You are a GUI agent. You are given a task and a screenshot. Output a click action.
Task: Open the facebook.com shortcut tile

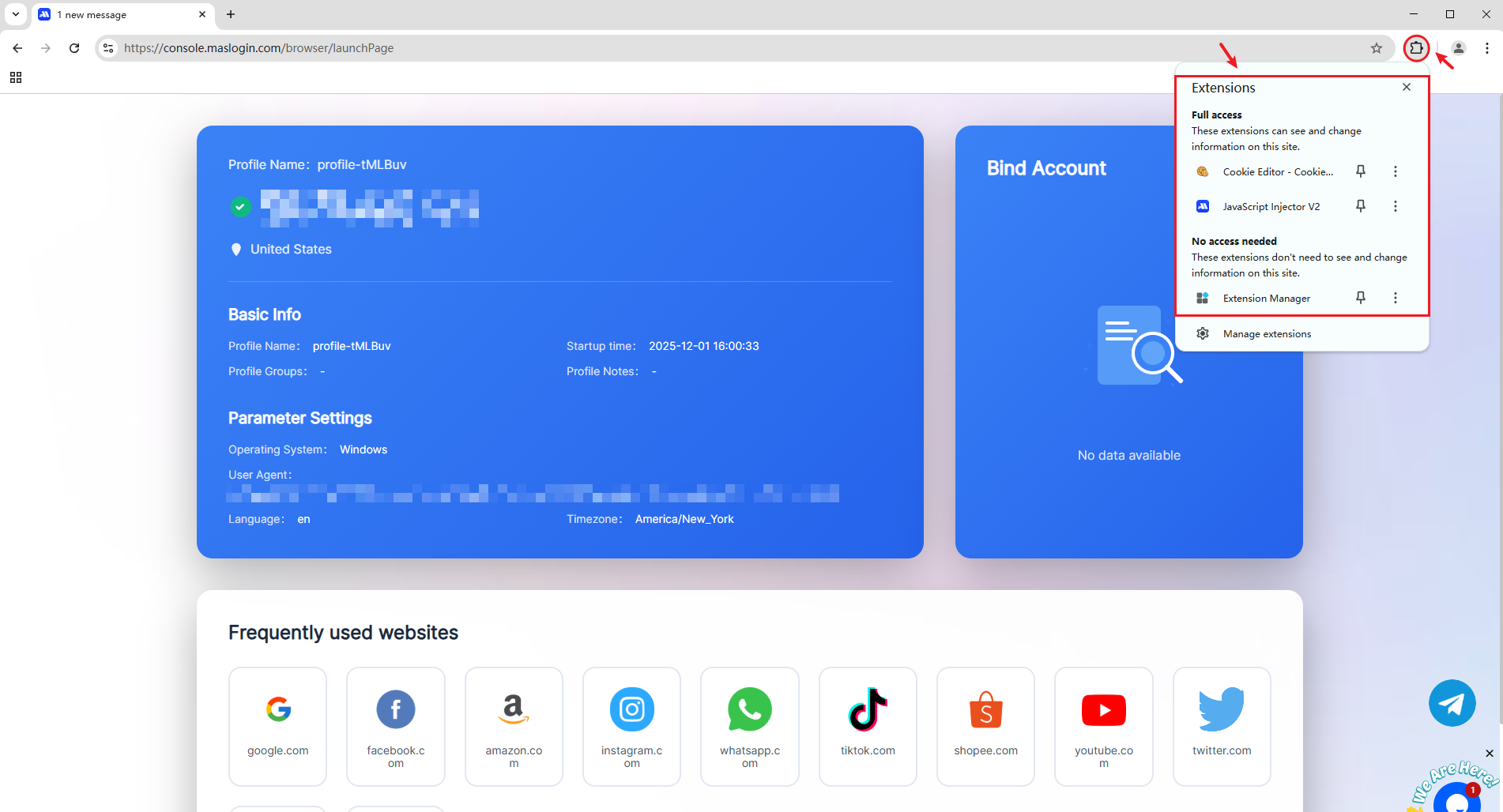point(395,726)
